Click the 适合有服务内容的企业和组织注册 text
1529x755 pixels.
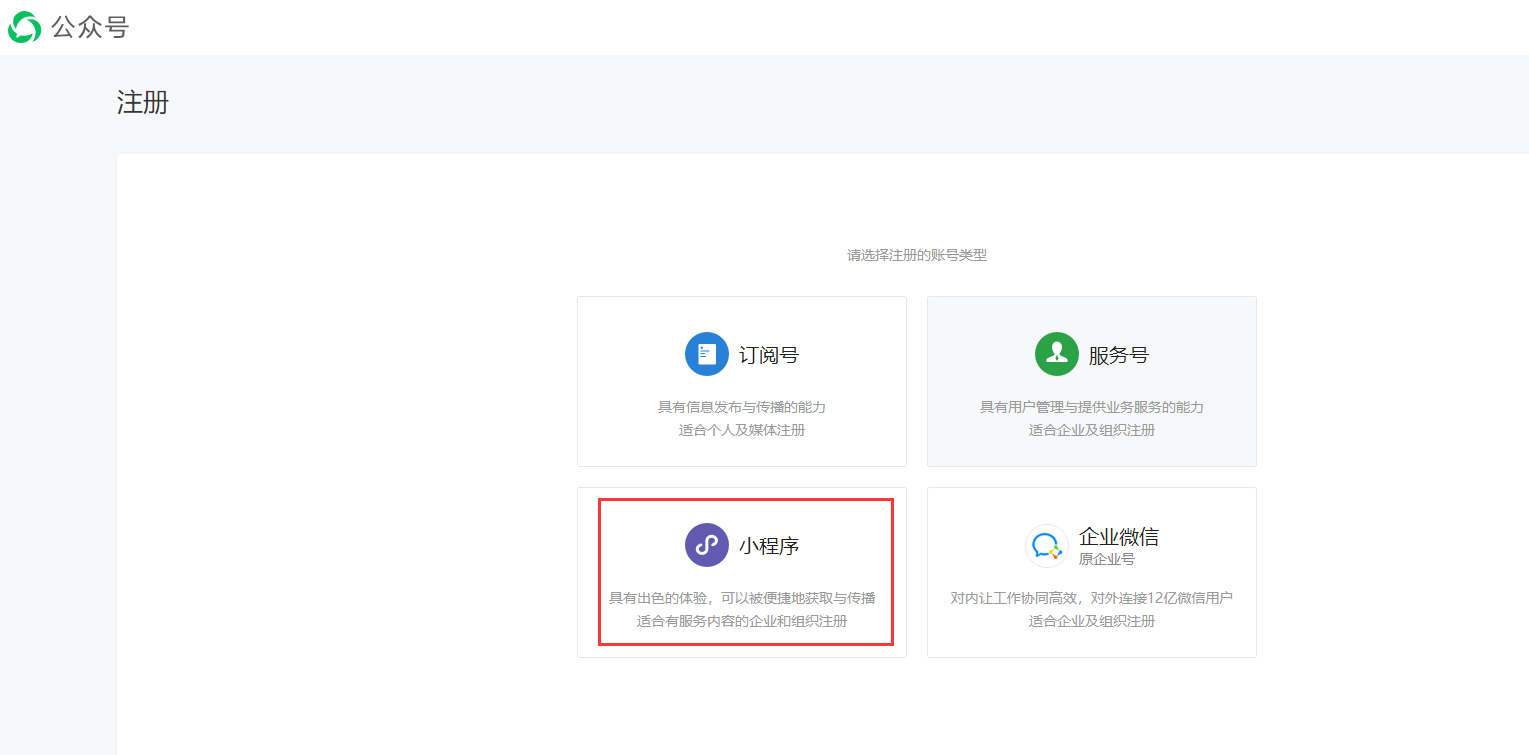click(x=742, y=621)
